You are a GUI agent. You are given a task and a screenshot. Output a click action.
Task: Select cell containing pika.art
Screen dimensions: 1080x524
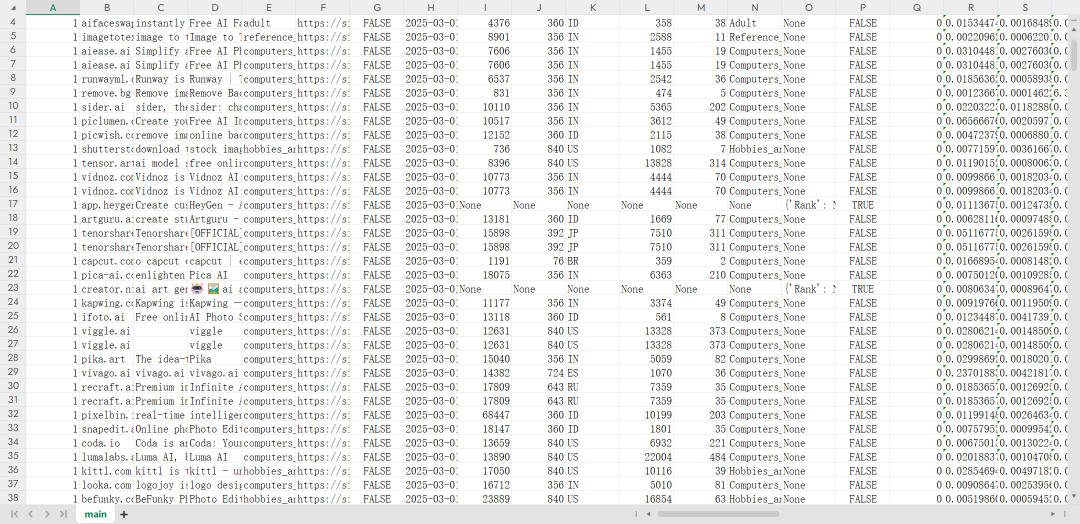107,359
